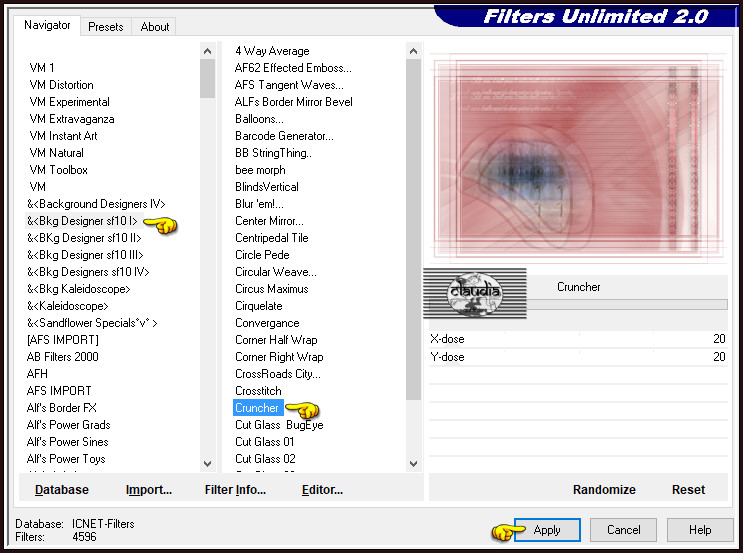Select VM Extravaganza category
The image size is (743, 553).
click(72, 119)
